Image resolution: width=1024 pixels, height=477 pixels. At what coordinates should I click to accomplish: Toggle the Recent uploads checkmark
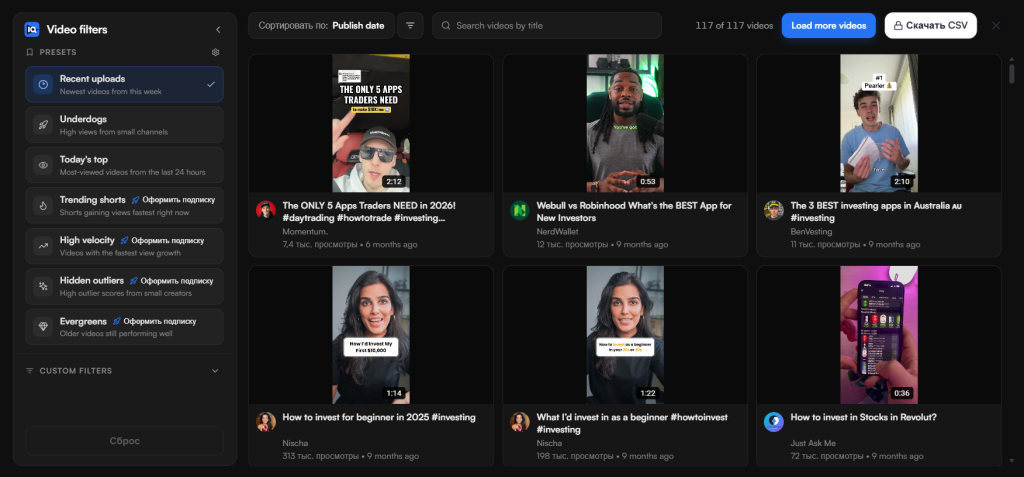(x=210, y=84)
